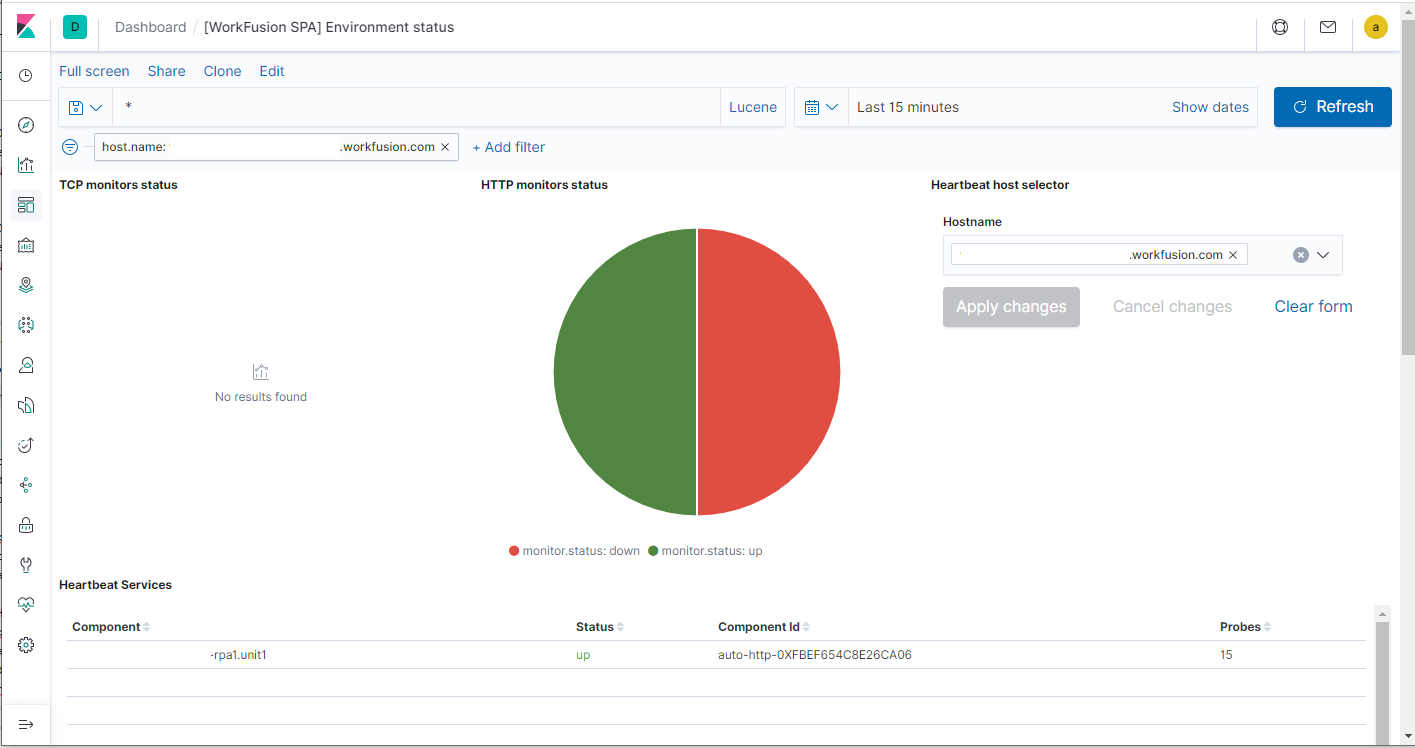The width and height of the screenshot is (1415, 748).
Task: Toggle monitor.status: up legend entry
Action: (x=705, y=551)
